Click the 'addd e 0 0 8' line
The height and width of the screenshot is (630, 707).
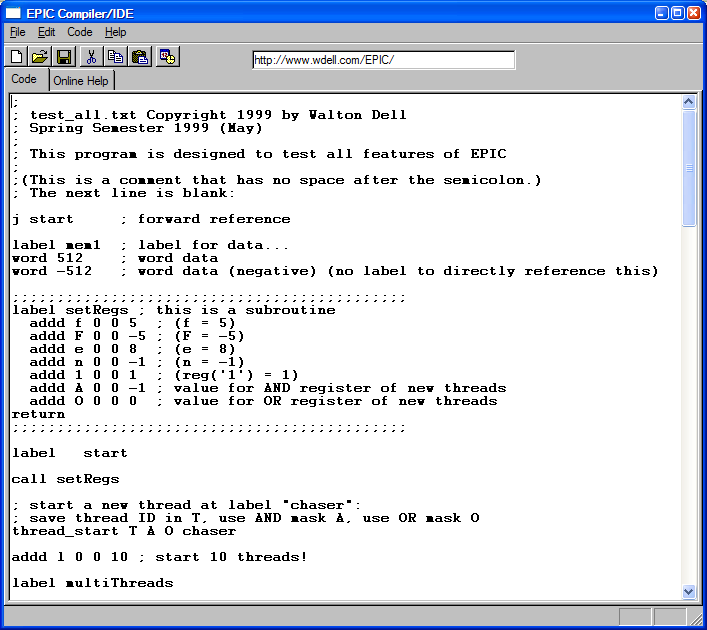click(x=133, y=349)
